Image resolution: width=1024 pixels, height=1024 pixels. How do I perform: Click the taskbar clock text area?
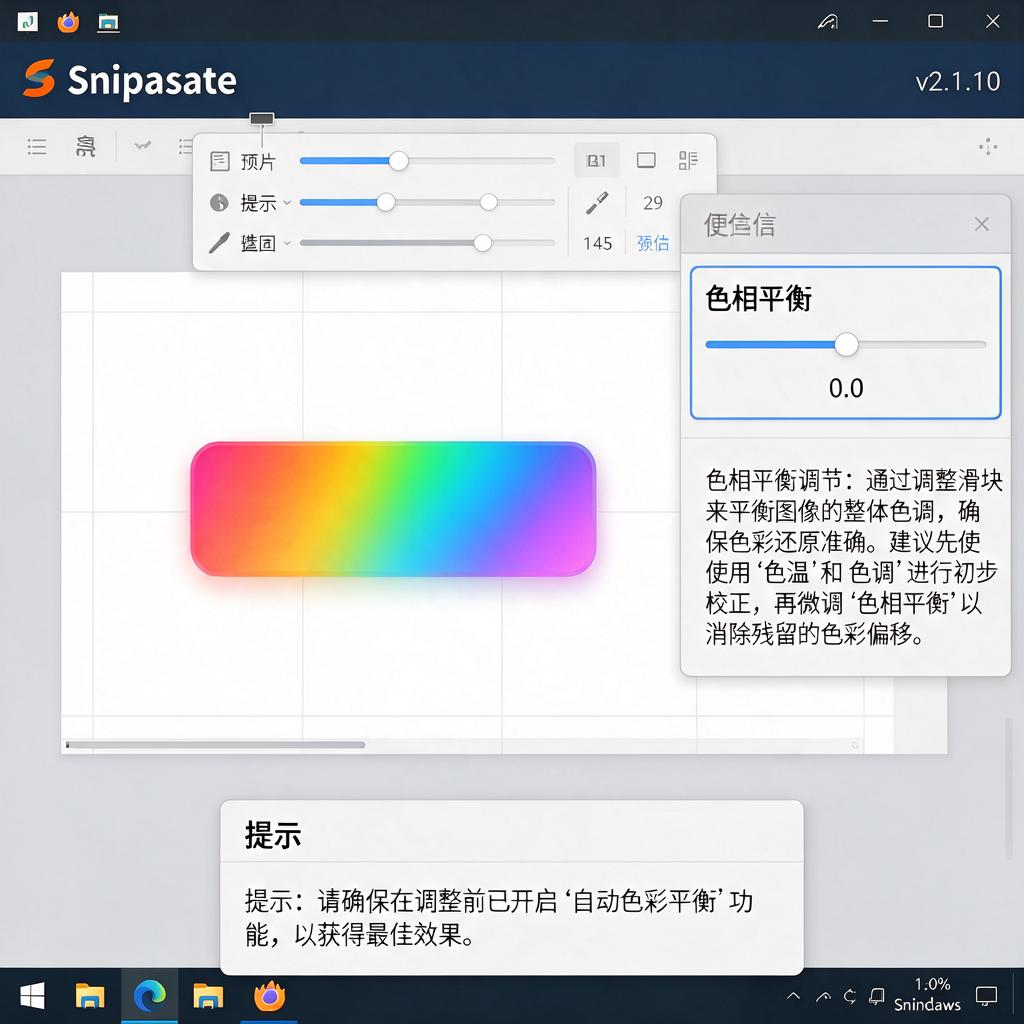pyautogui.click(x=927, y=994)
